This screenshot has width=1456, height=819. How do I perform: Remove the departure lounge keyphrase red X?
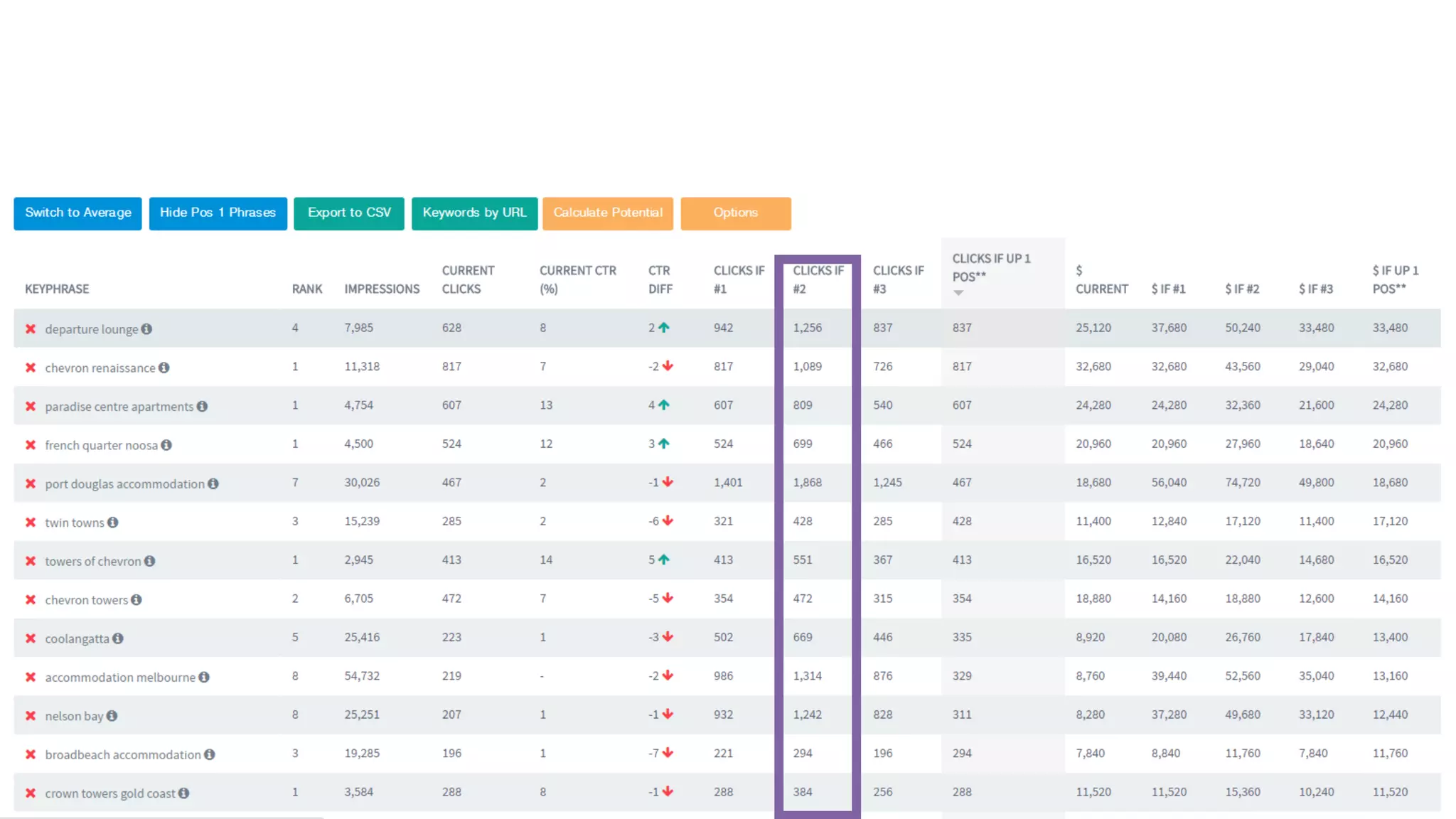coord(31,329)
